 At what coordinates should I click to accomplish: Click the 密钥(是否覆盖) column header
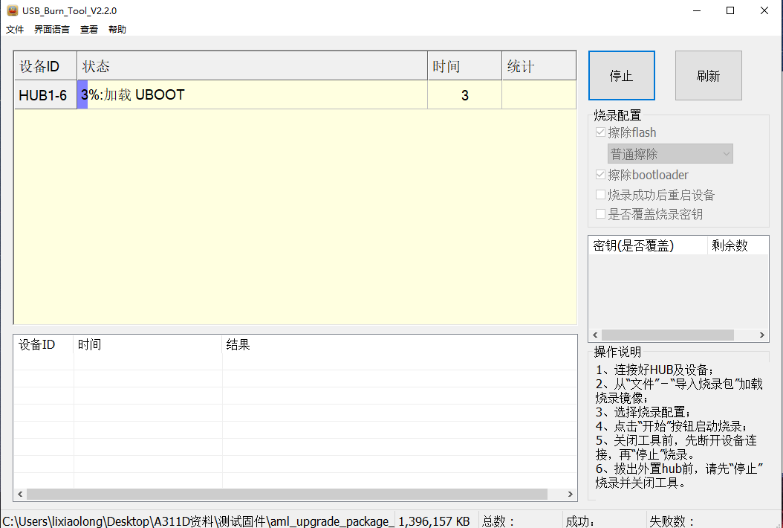pos(648,246)
